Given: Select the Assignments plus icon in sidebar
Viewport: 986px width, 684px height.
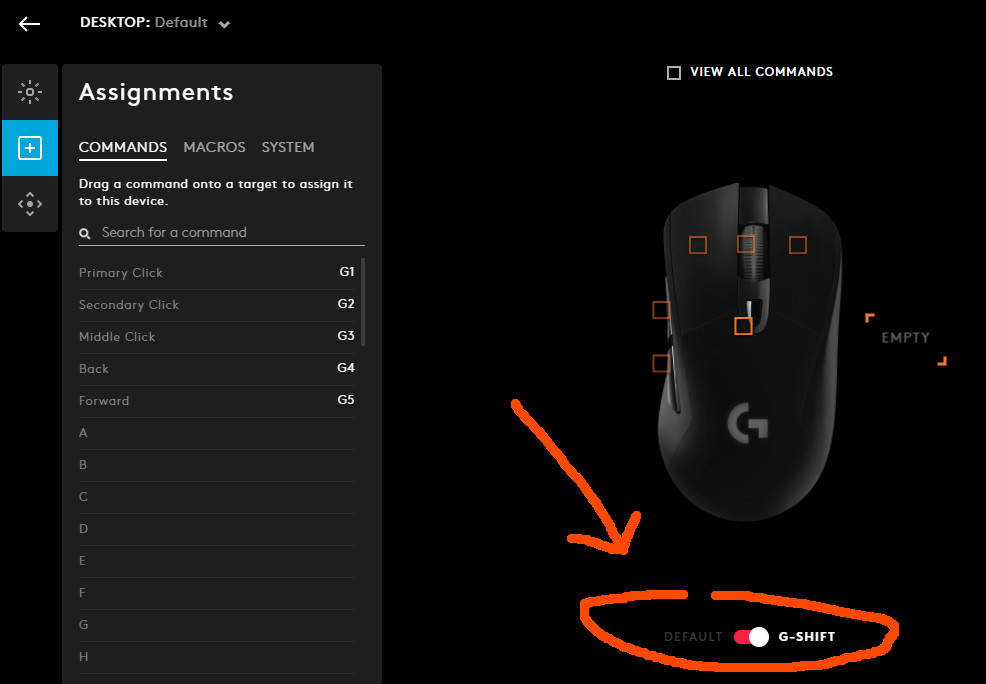Looking at the screenshot, I should tap(30, 148).
